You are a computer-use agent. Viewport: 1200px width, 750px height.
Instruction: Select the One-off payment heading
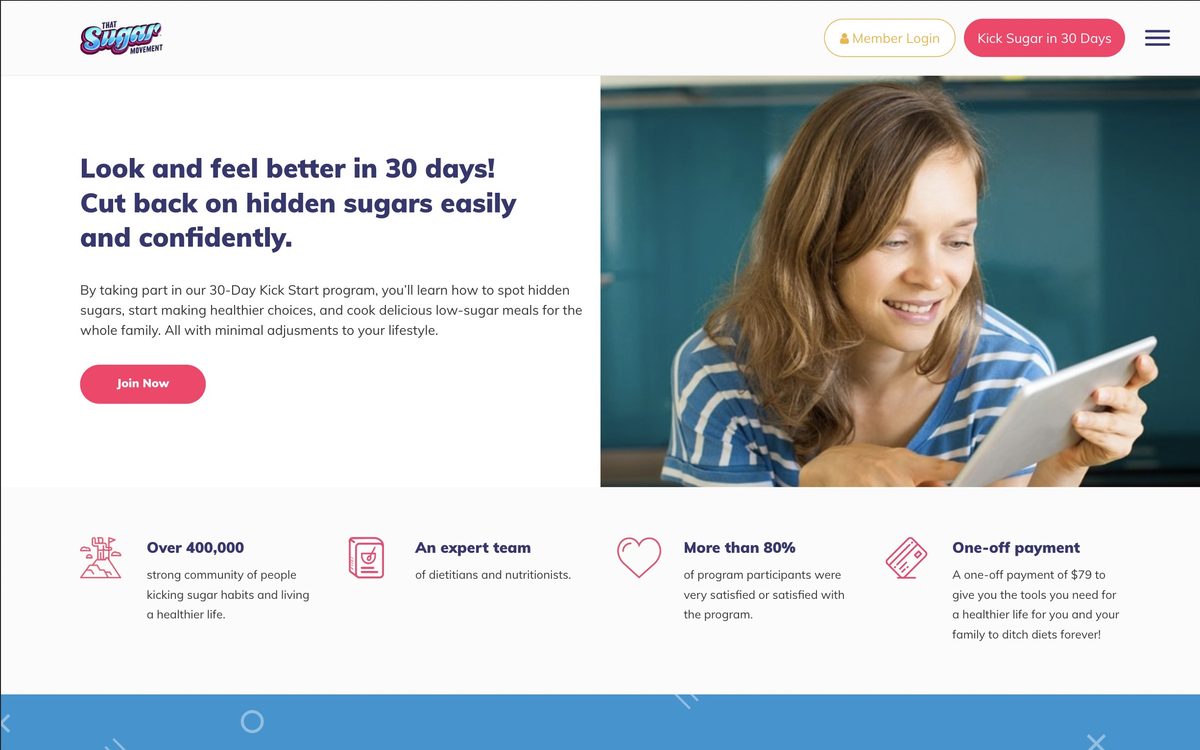(x=1016, y=547)
